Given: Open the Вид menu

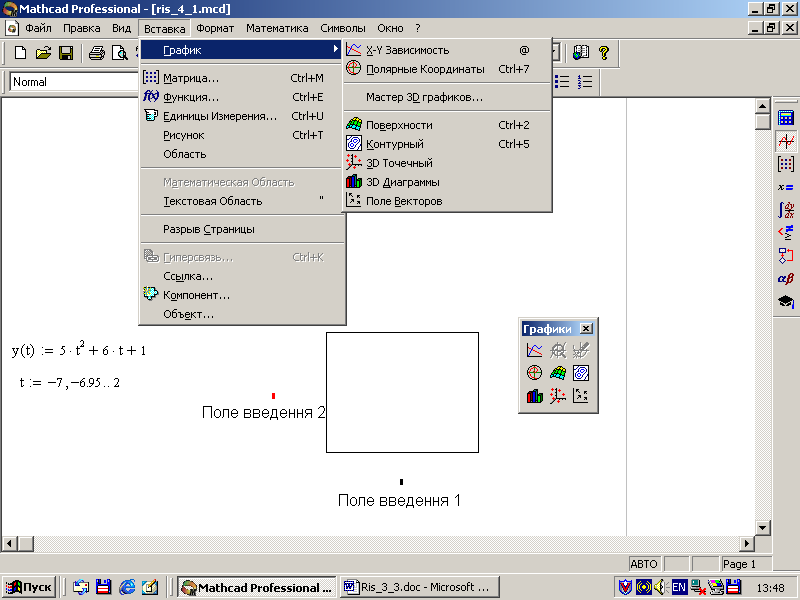Looking at the screenshot, I should click(121, 28).
